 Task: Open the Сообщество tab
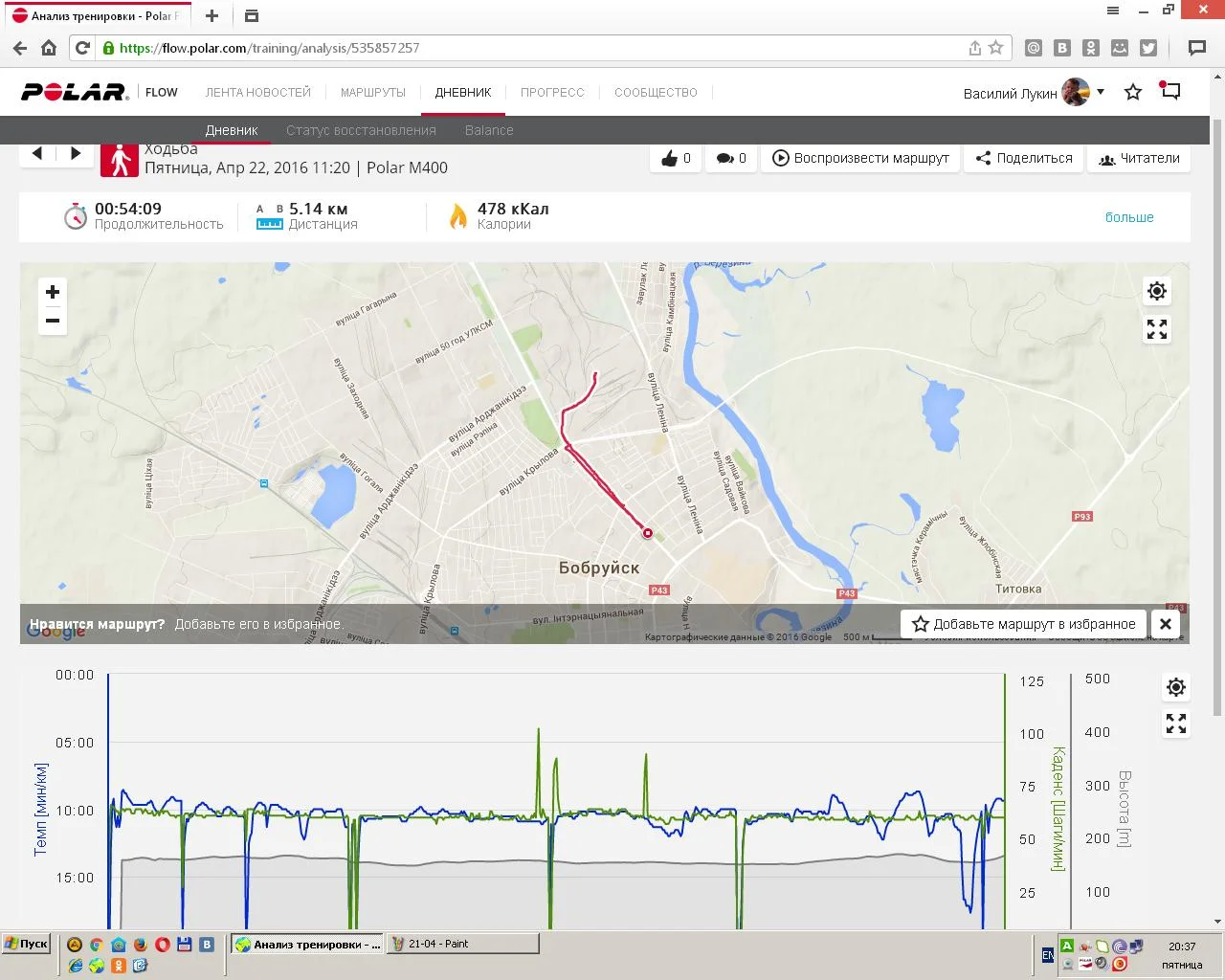coord(656,93)
